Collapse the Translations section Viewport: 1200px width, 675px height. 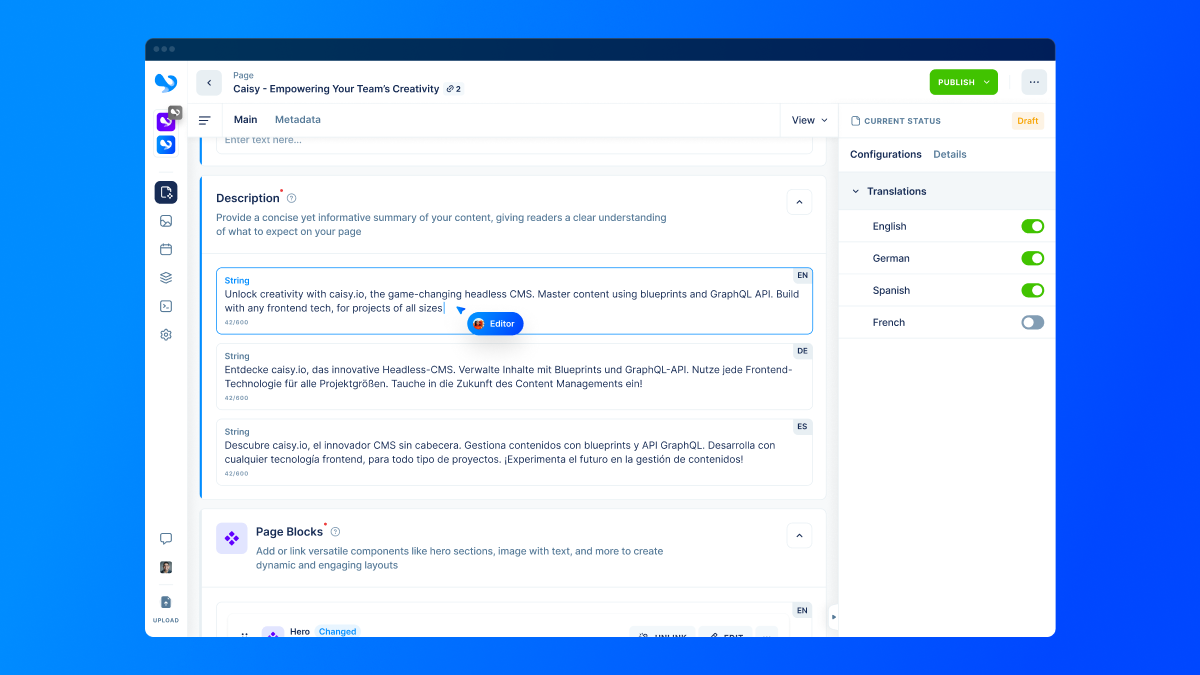point(857,191)
